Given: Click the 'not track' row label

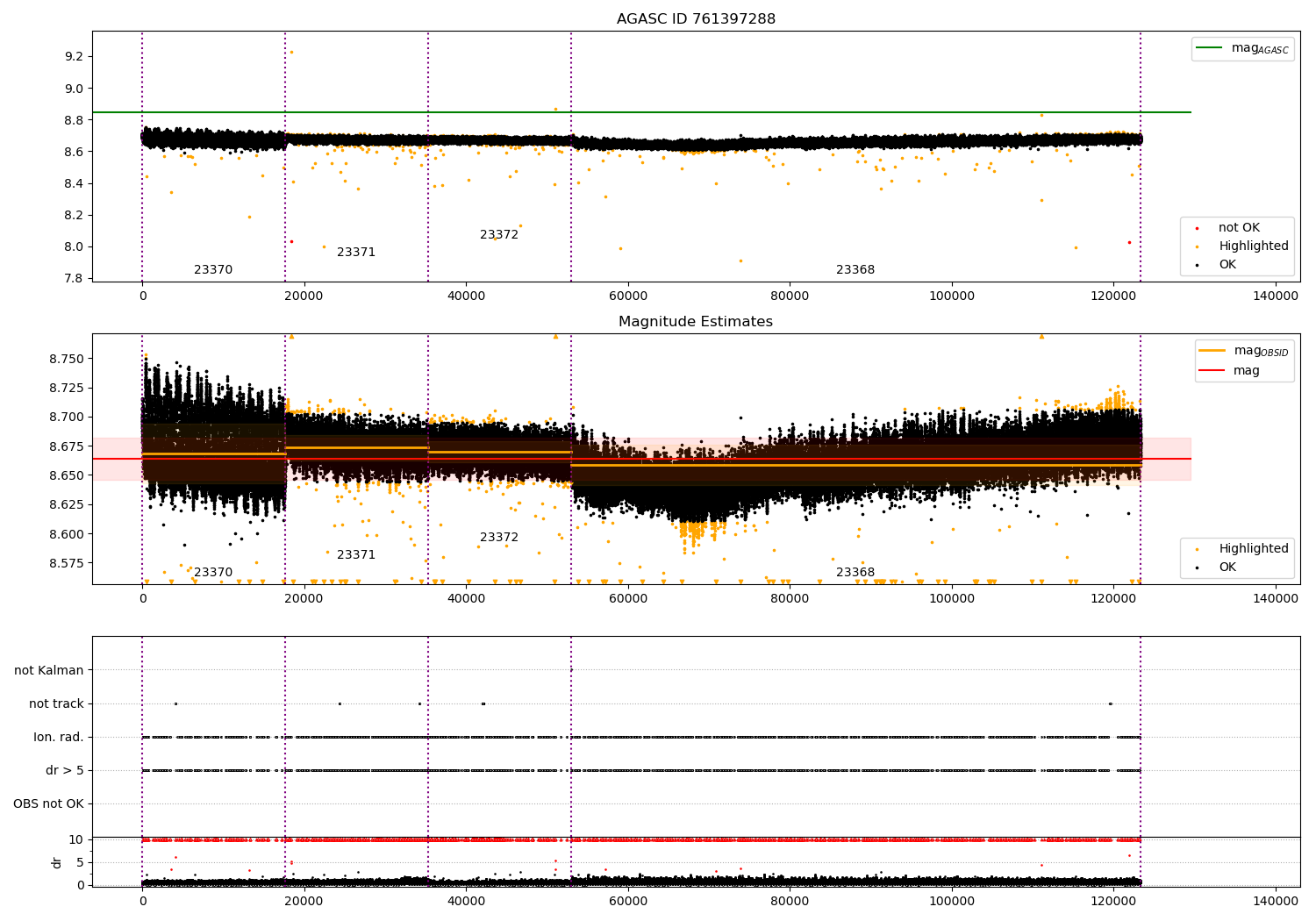Looking at the screenshot, I should pos(56,703).
